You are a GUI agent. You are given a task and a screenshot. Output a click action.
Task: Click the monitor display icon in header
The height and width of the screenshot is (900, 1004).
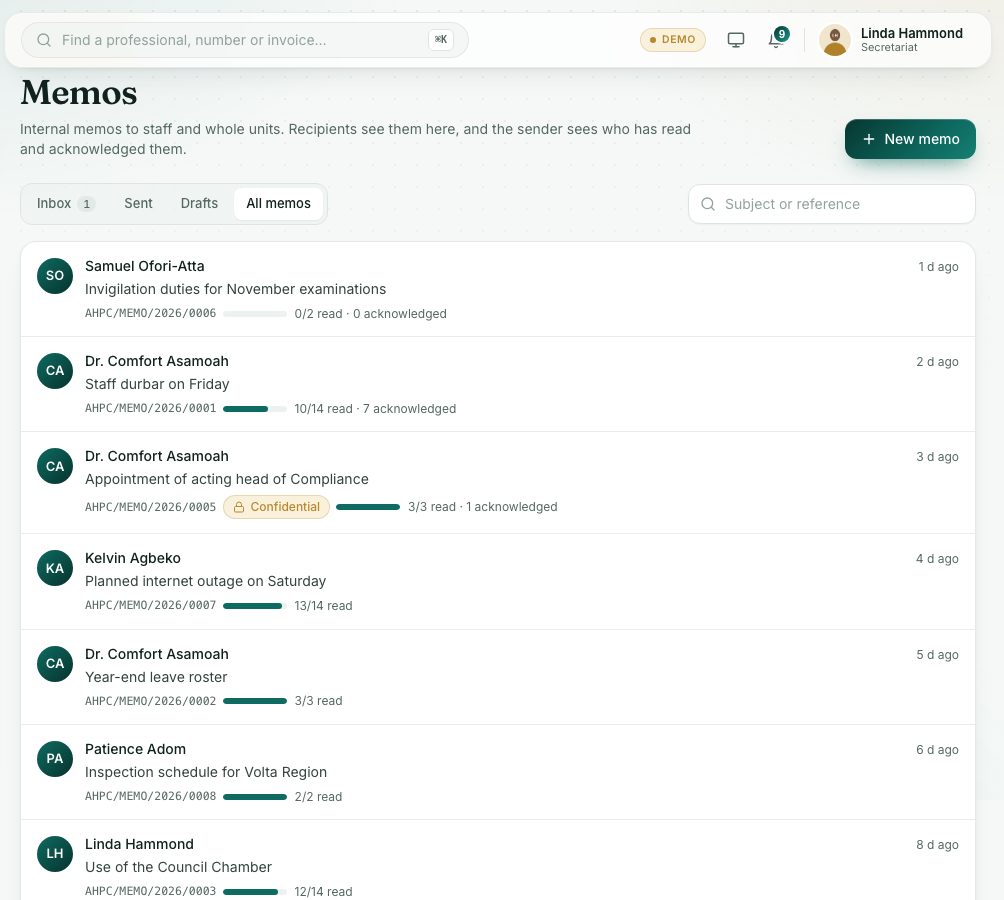click(736, 40)
